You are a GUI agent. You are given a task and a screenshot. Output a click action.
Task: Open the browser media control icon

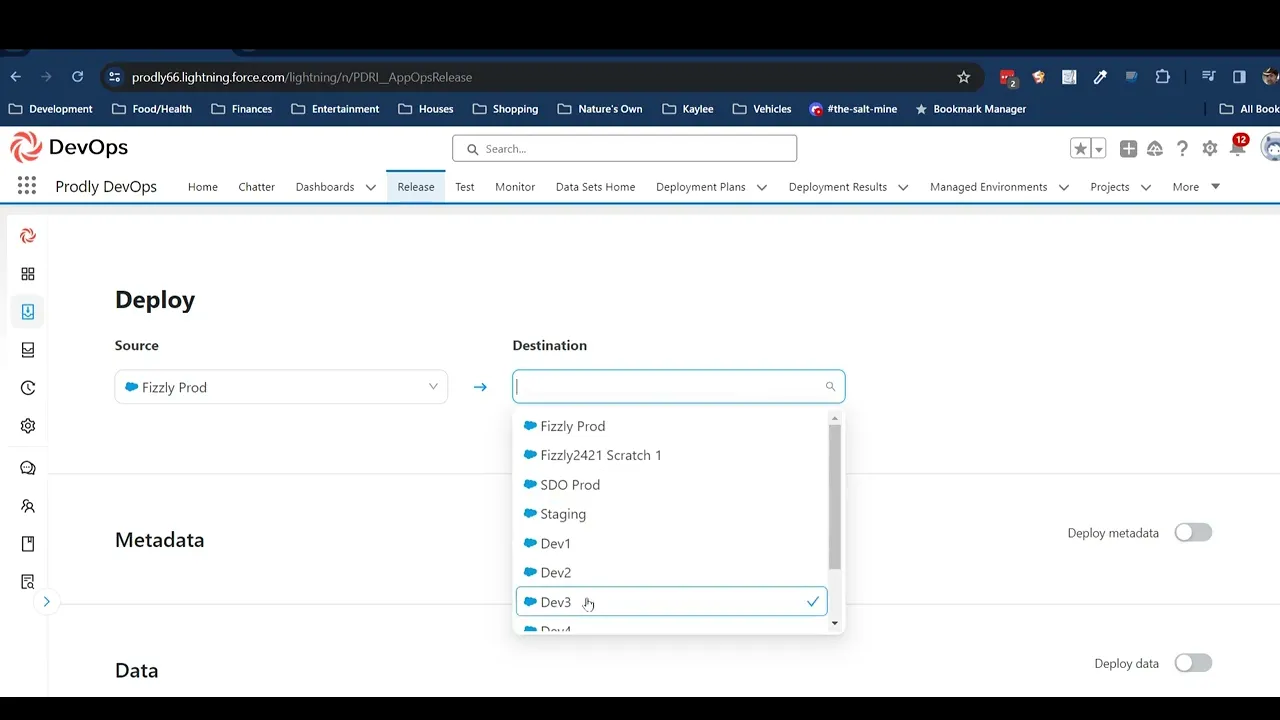tap(1209, 77)
